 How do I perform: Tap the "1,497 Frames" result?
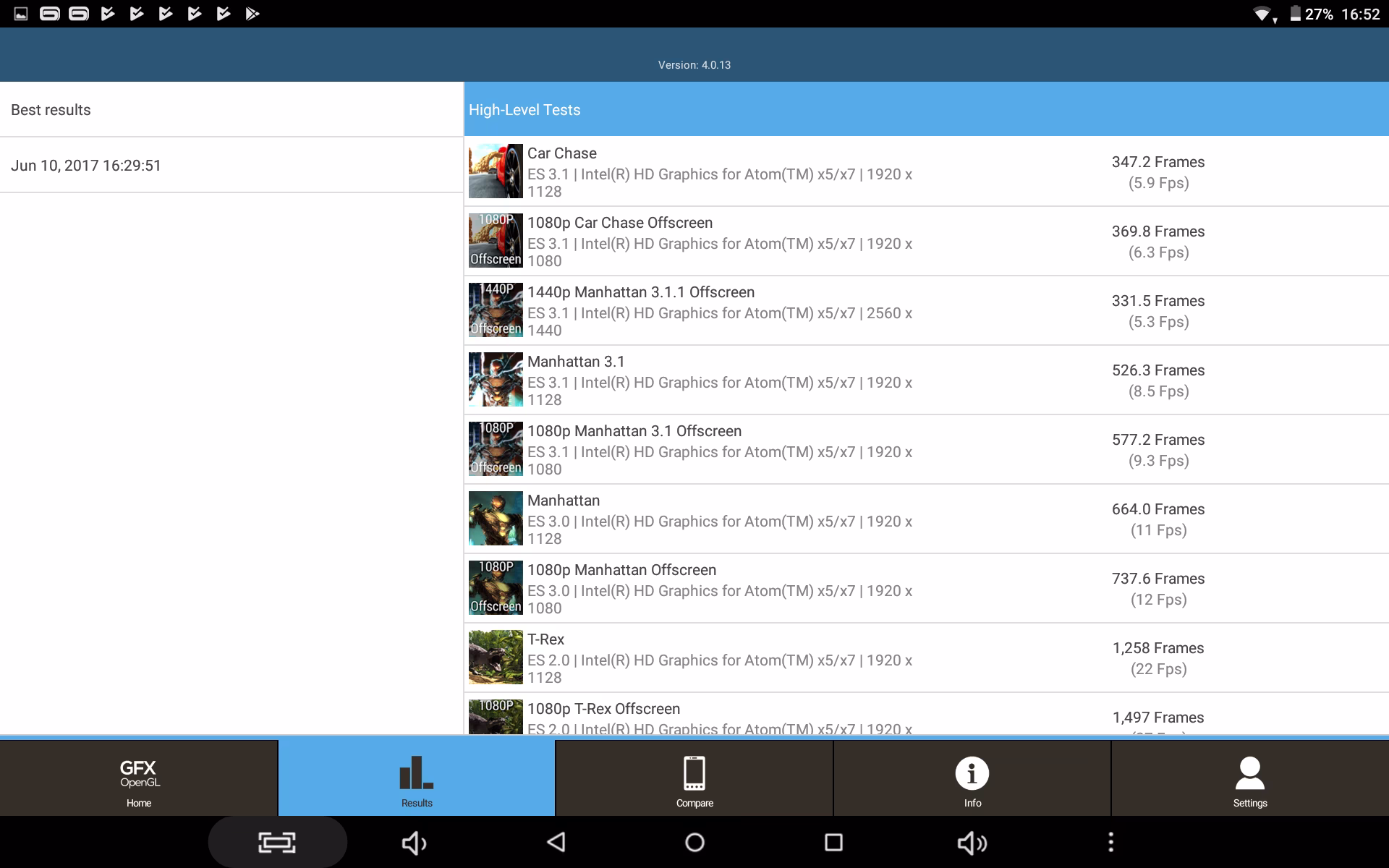pos(1158,718)
